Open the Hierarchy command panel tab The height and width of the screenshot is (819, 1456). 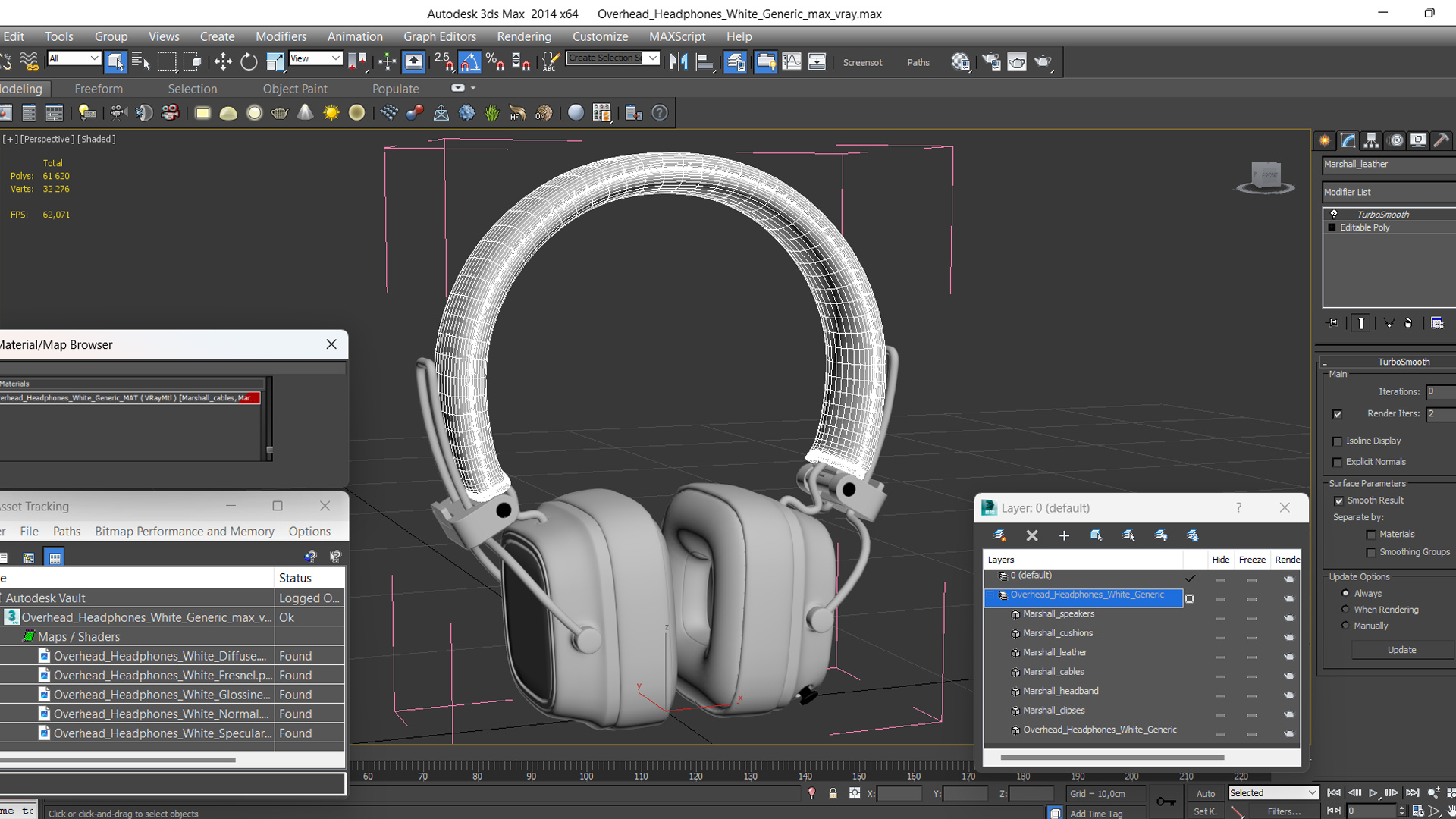(1371, 140)
